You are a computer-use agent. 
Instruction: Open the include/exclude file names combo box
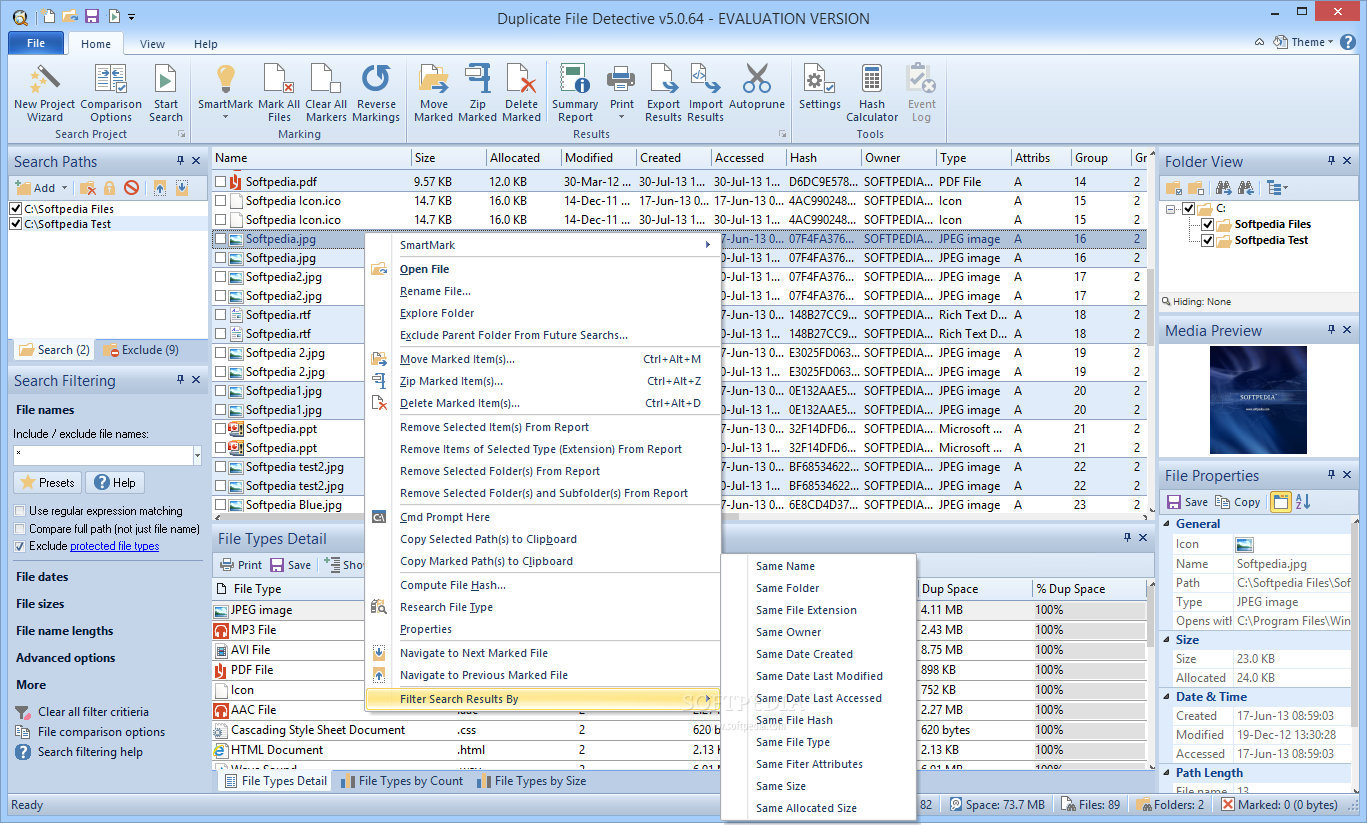[197, 455]
